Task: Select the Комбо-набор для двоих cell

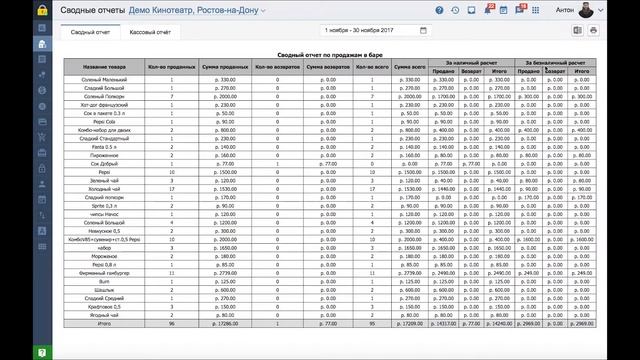Action: (104, 130)
